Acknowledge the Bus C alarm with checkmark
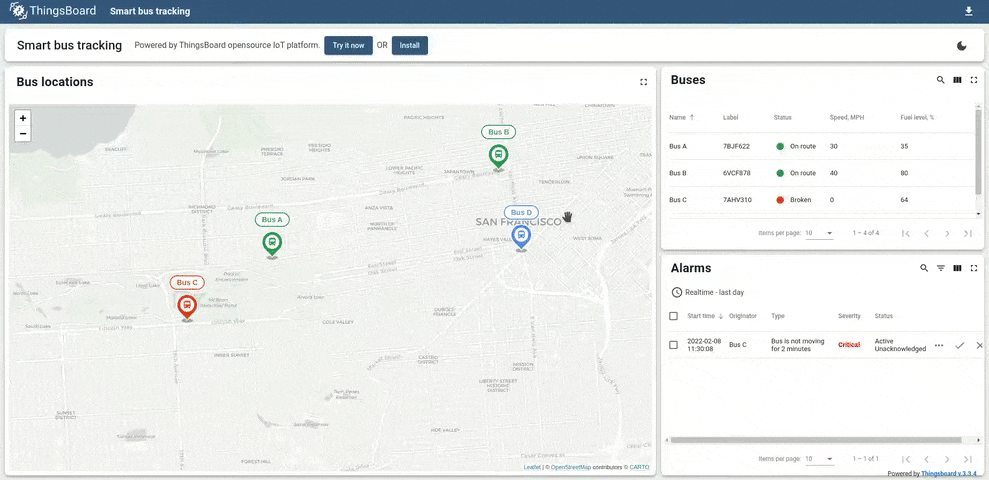 (x=960, y=345)
